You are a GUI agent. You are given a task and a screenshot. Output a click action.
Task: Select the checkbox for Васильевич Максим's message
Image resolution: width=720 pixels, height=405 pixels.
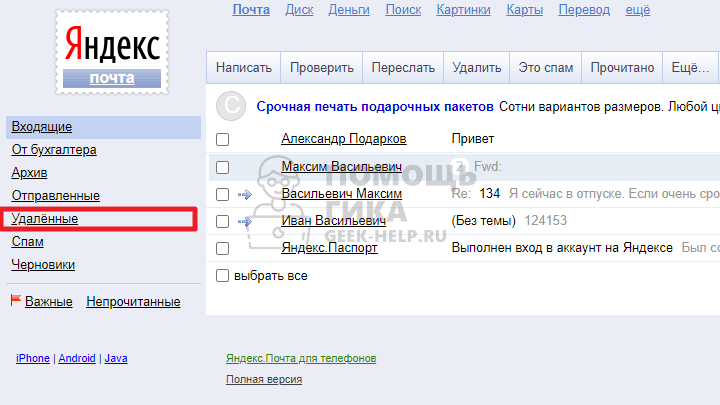[x=222, y=194]
